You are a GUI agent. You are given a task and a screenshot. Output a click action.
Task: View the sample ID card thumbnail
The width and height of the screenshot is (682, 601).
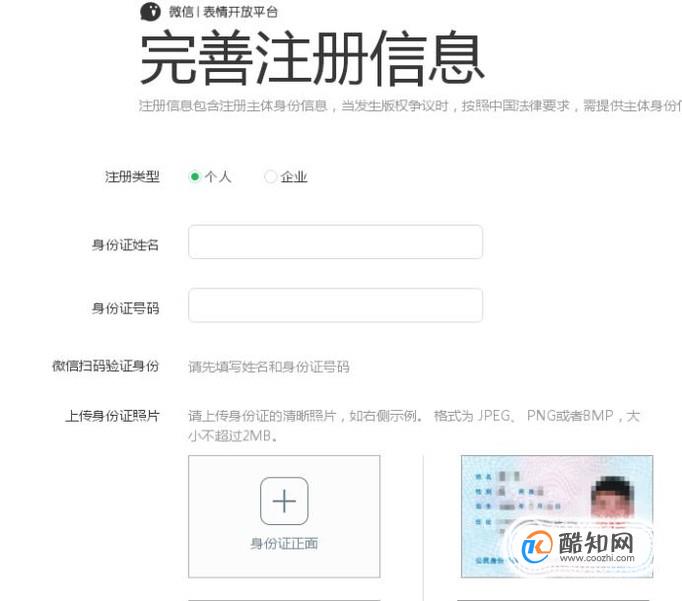tap(557, 517)
